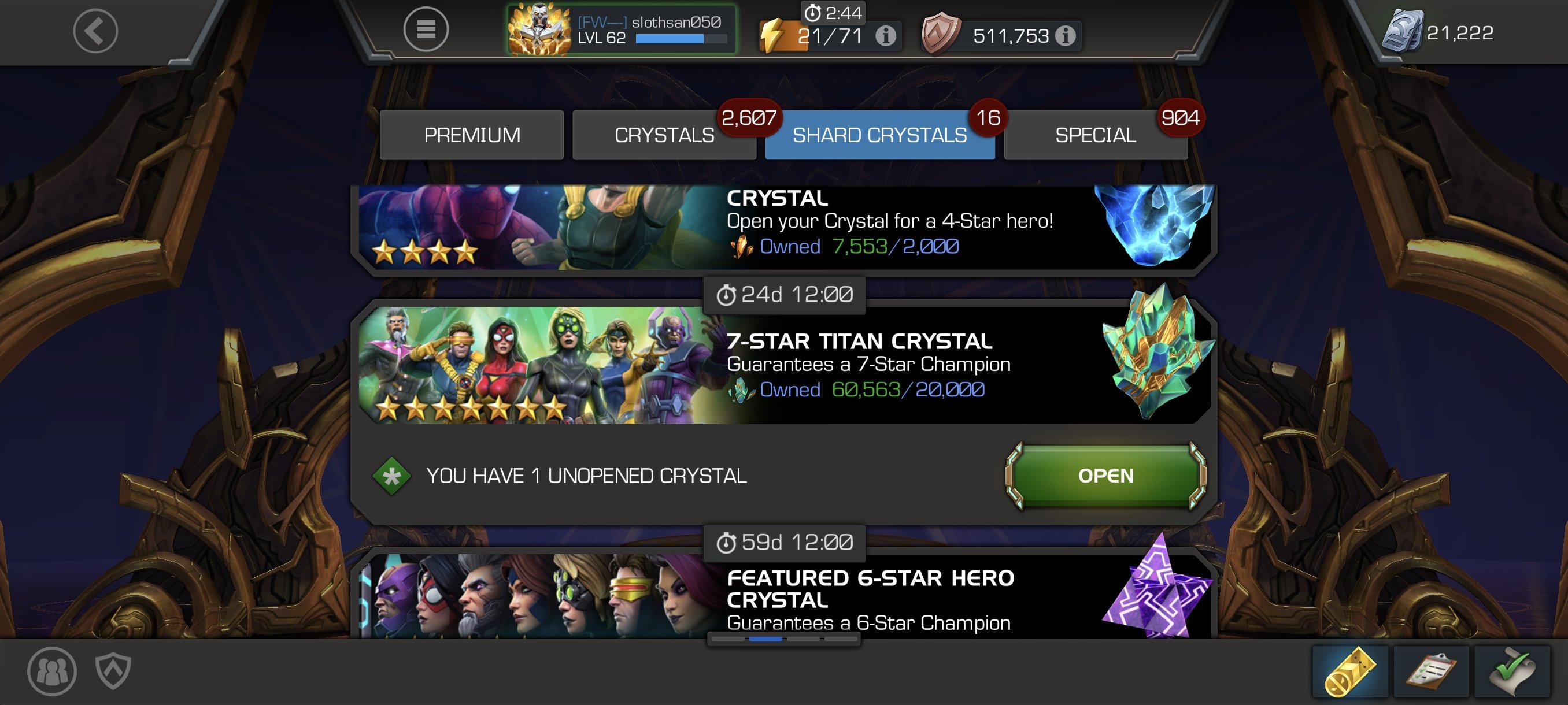Viewport: 1568px width, 705px height.
Task: Select the Shard Crystals tab
Action: 879,135
